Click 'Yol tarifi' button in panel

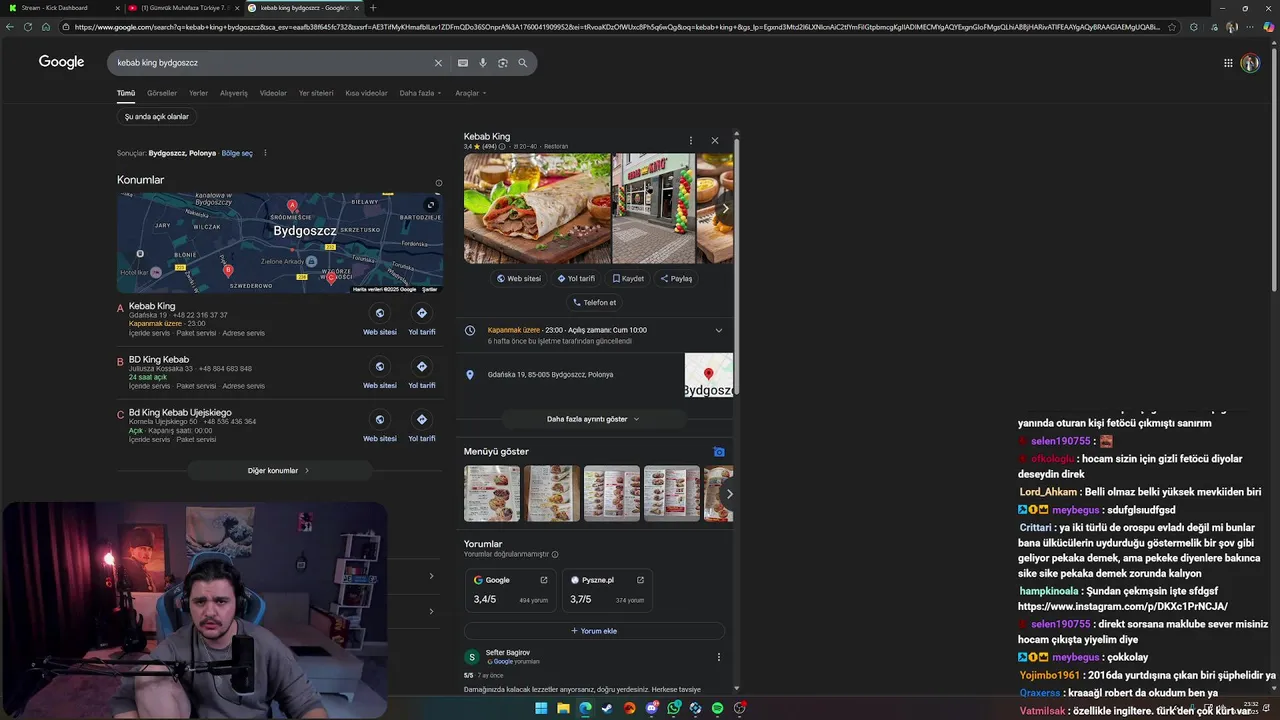coord(576,279)
